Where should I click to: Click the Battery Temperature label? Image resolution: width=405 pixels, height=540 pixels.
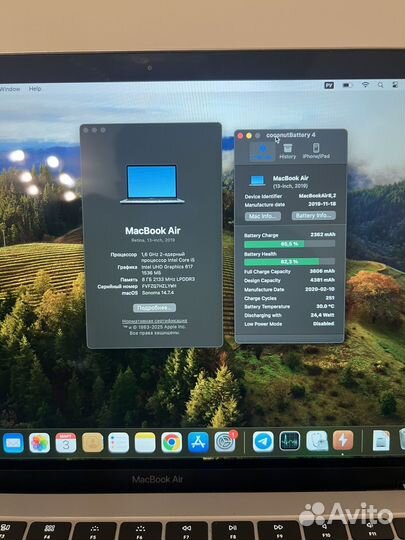coord(267,307)
